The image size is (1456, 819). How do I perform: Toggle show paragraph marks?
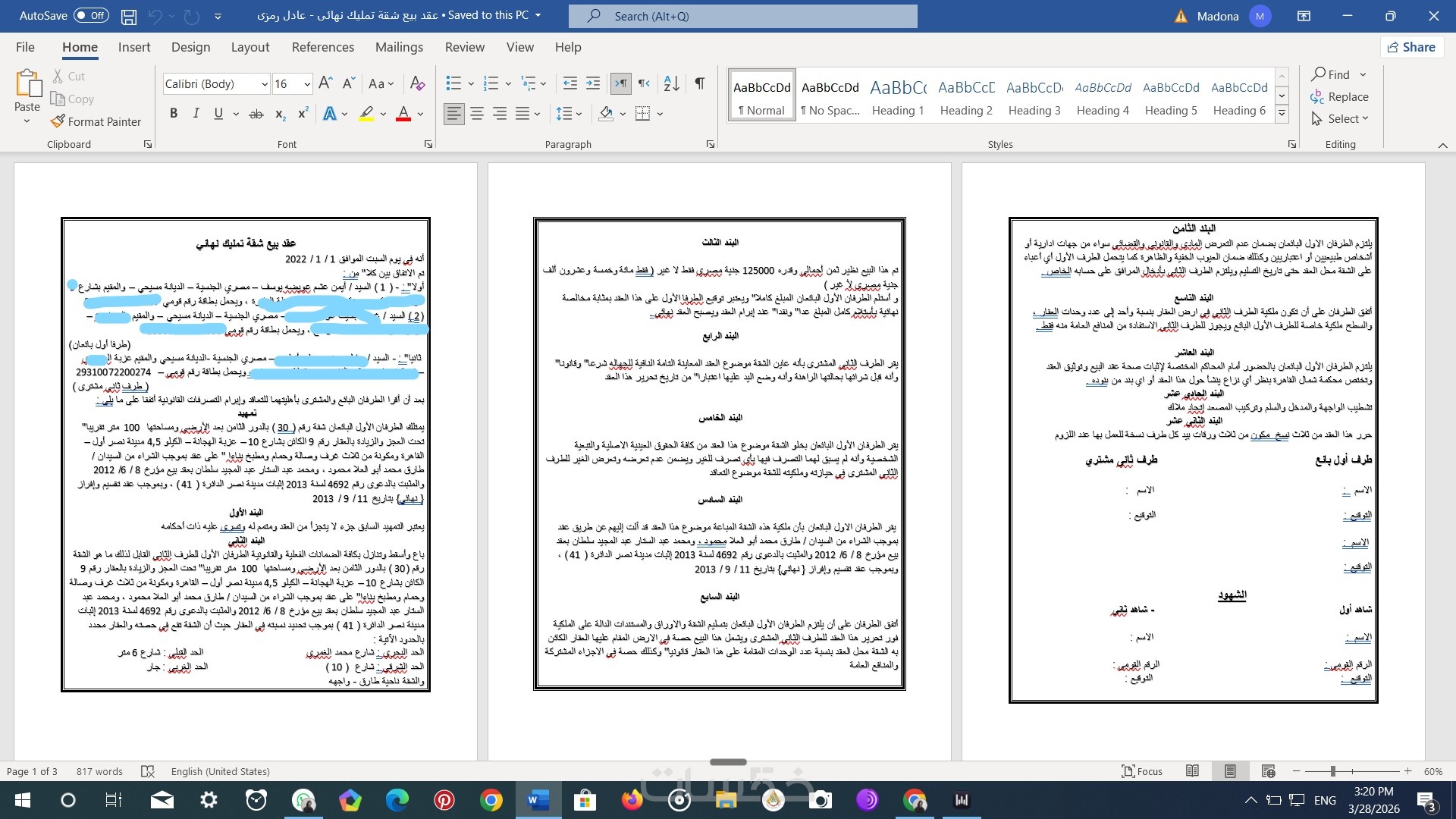click(700, 83)
